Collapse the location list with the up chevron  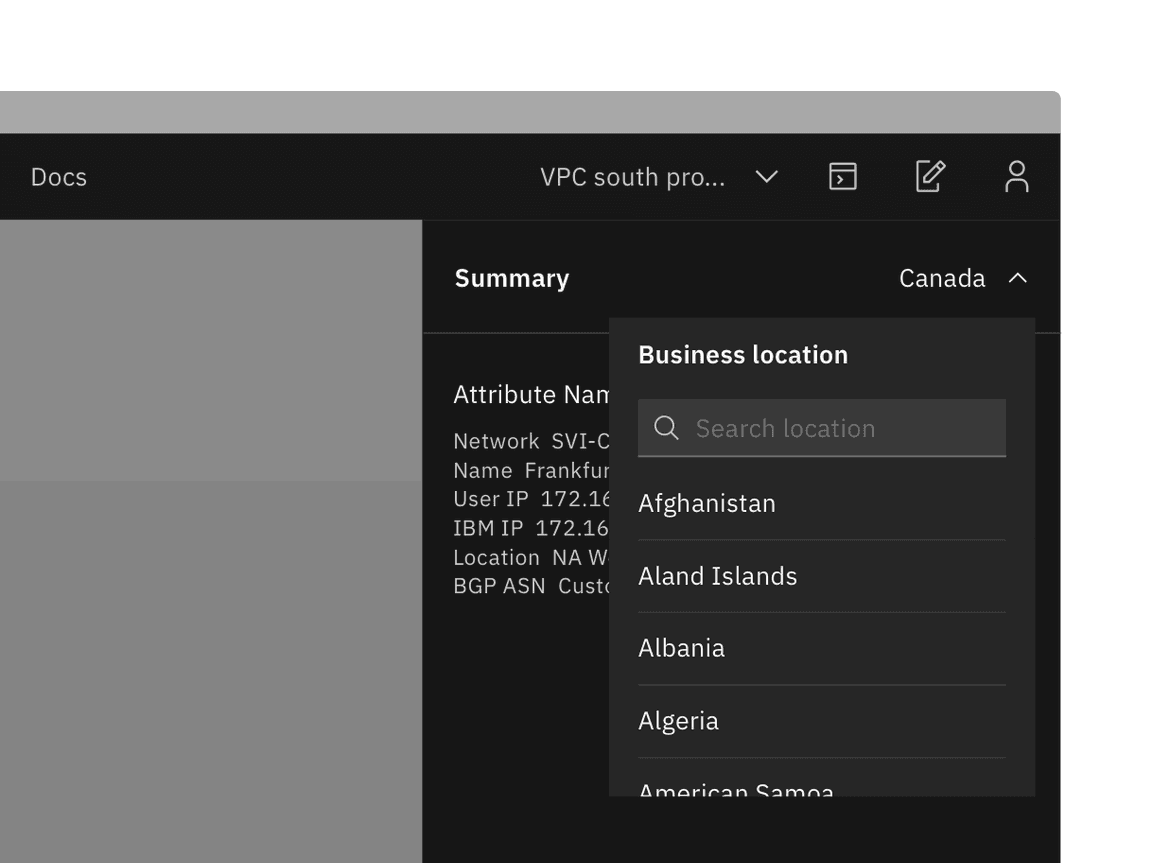point(1017,278)
